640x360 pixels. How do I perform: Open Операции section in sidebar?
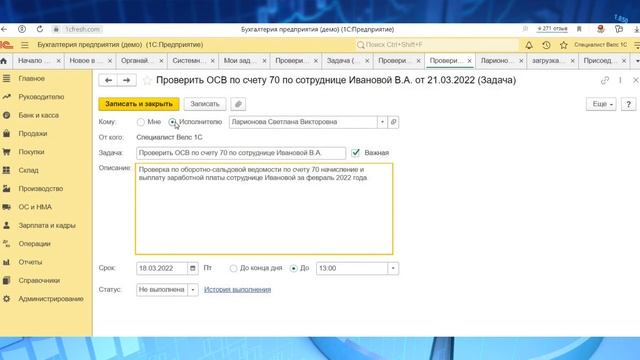(x=34, y=244)
